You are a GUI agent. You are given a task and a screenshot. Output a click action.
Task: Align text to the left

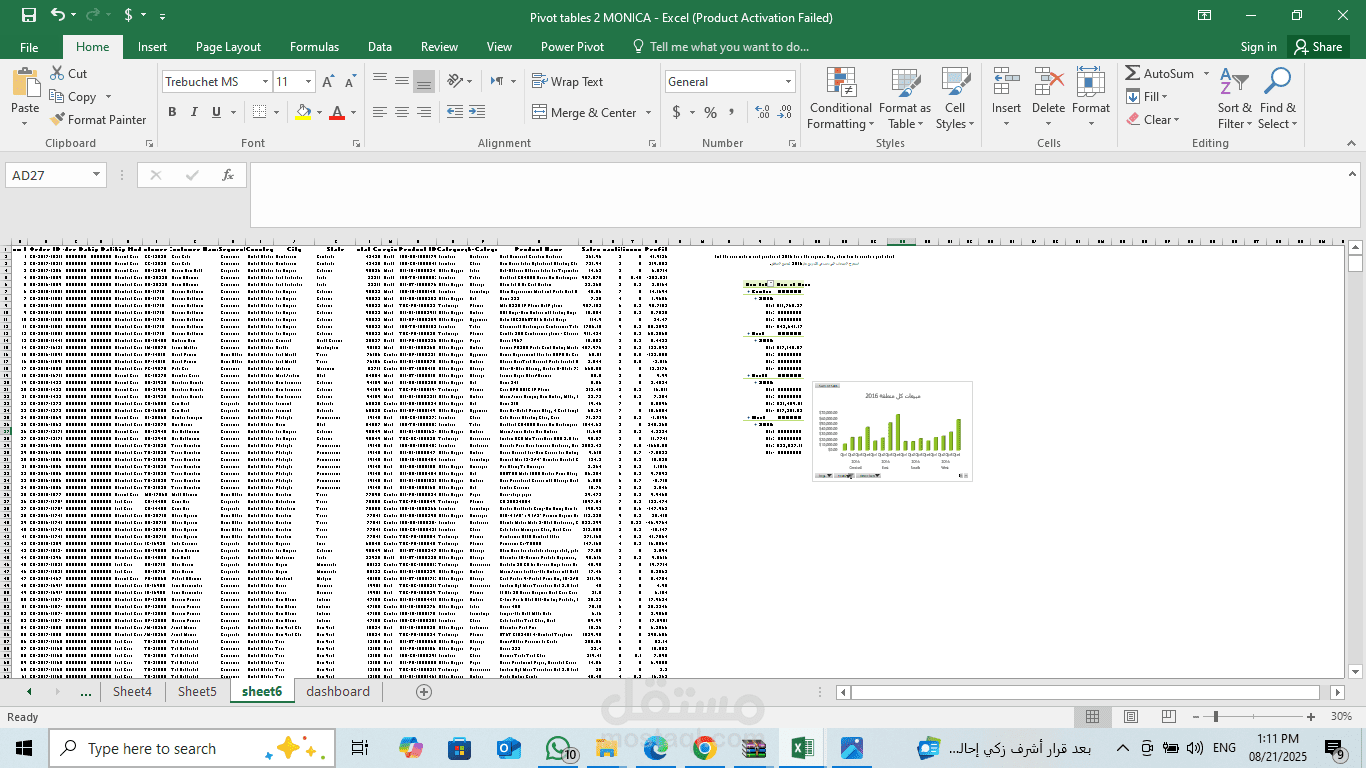(380, 112)
